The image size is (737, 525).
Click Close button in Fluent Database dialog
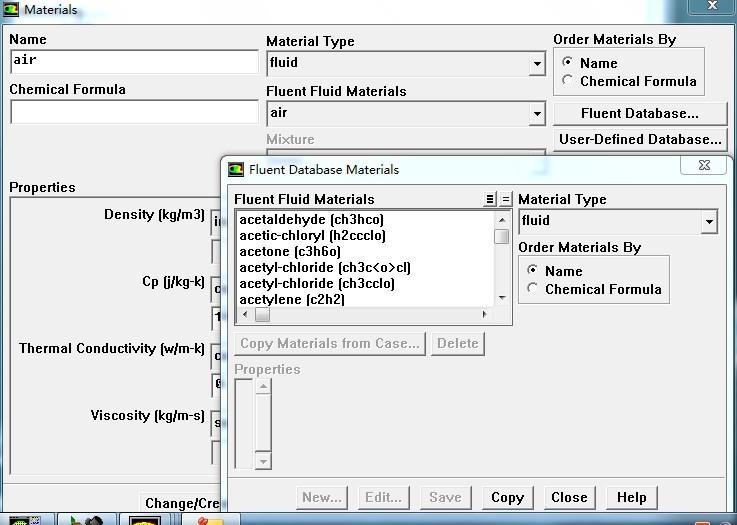(x=569, y=497)
